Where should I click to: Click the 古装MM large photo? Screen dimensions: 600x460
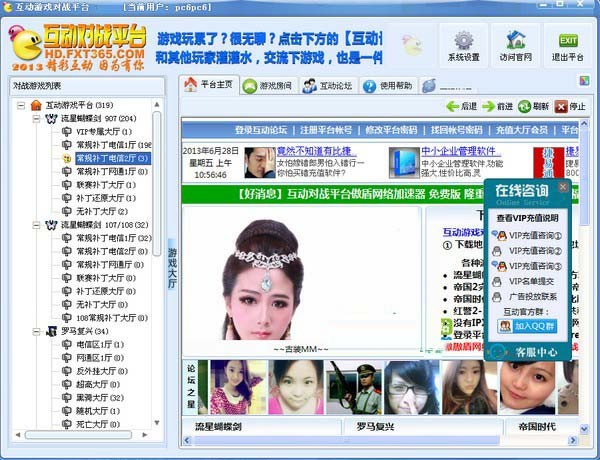click(x=261, y=279)
